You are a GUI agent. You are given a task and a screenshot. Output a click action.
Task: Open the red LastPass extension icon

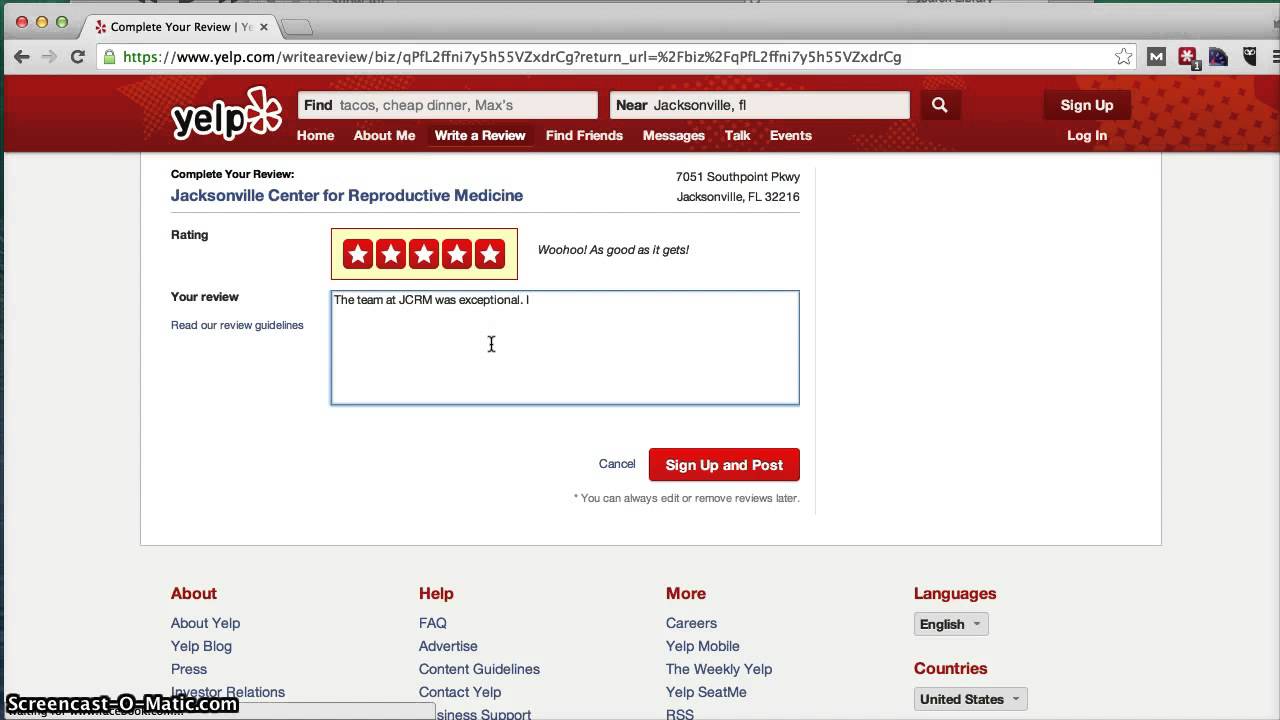[x=1187, y=57]
